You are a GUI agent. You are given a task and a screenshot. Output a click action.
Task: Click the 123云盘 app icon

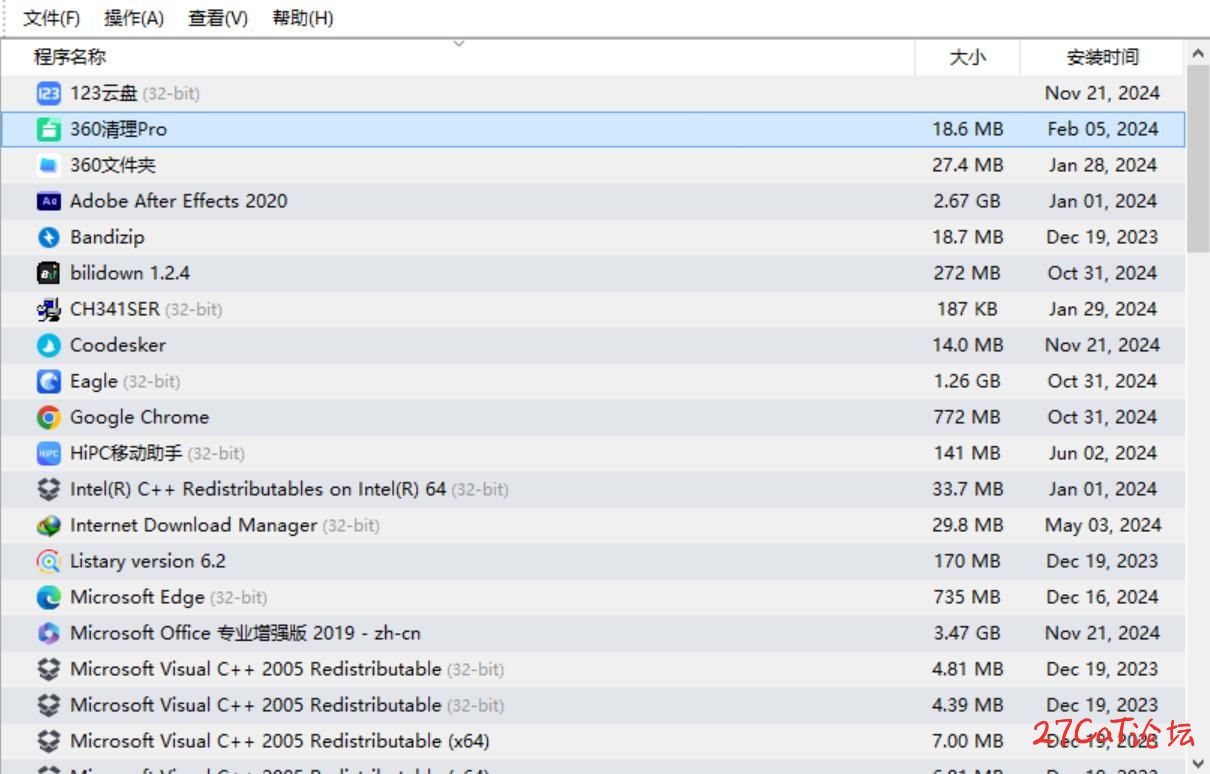click(48, 93)
